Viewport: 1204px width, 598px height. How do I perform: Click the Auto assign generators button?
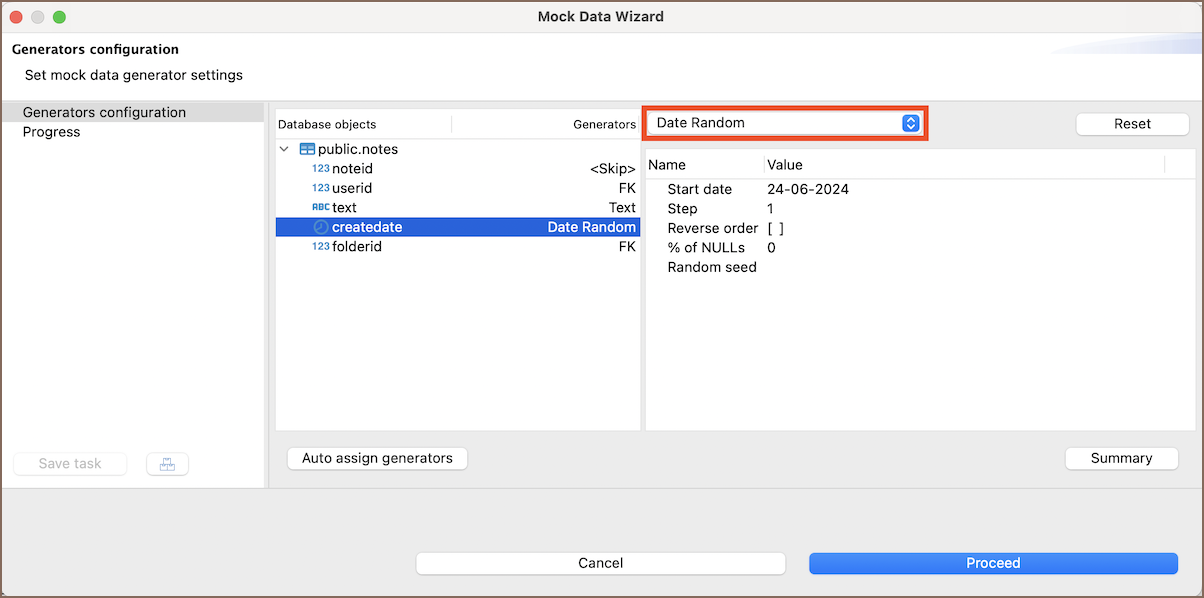click(x=377, y=458)
